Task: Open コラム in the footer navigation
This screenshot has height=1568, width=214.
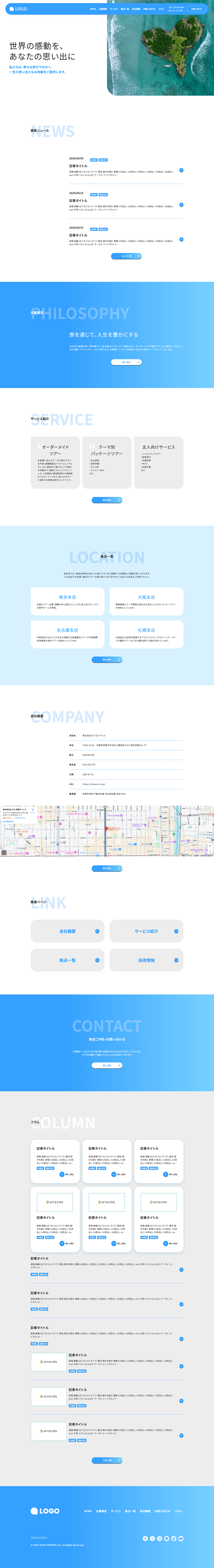Action: tap(178, 1511)
